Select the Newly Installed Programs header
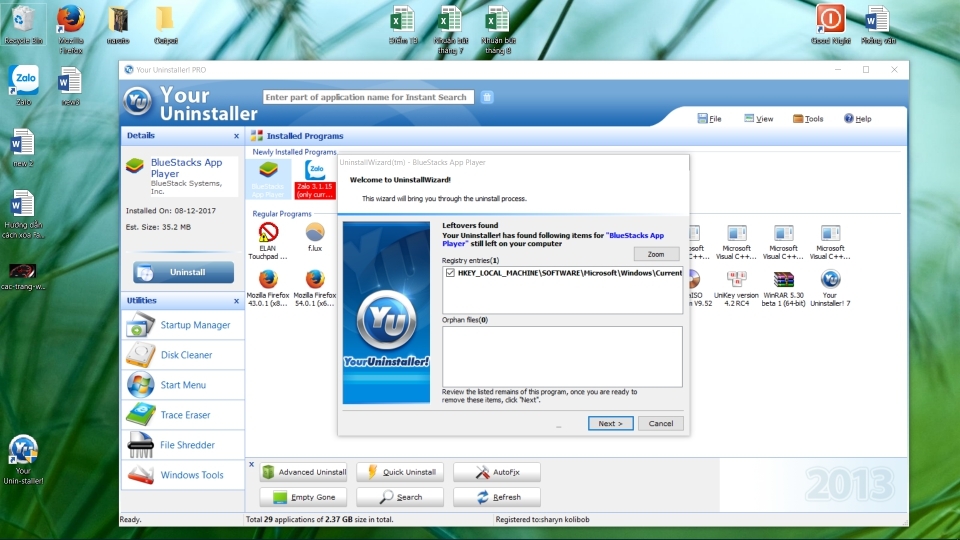Screen dimensions: 960x540 (x=294, y=152)
